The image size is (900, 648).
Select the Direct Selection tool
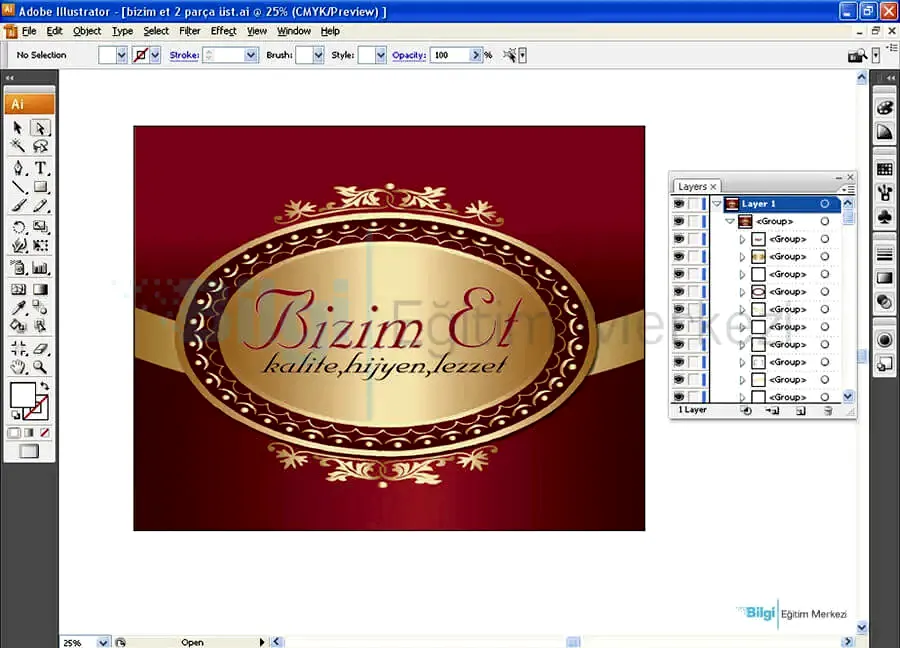pyautogui.click(x=41, y=128)
